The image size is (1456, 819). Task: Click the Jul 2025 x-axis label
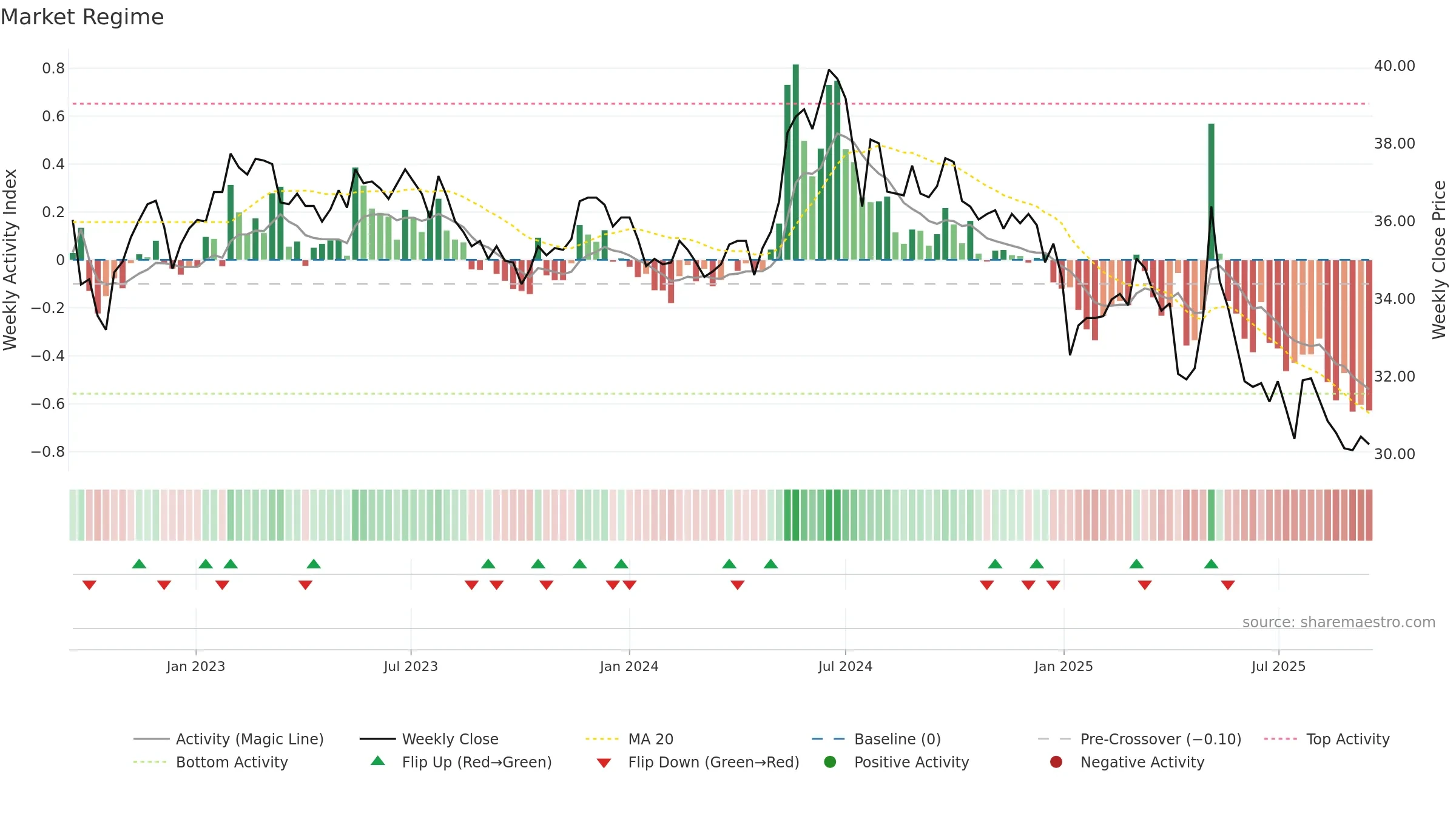click(x=1278, y=666)
